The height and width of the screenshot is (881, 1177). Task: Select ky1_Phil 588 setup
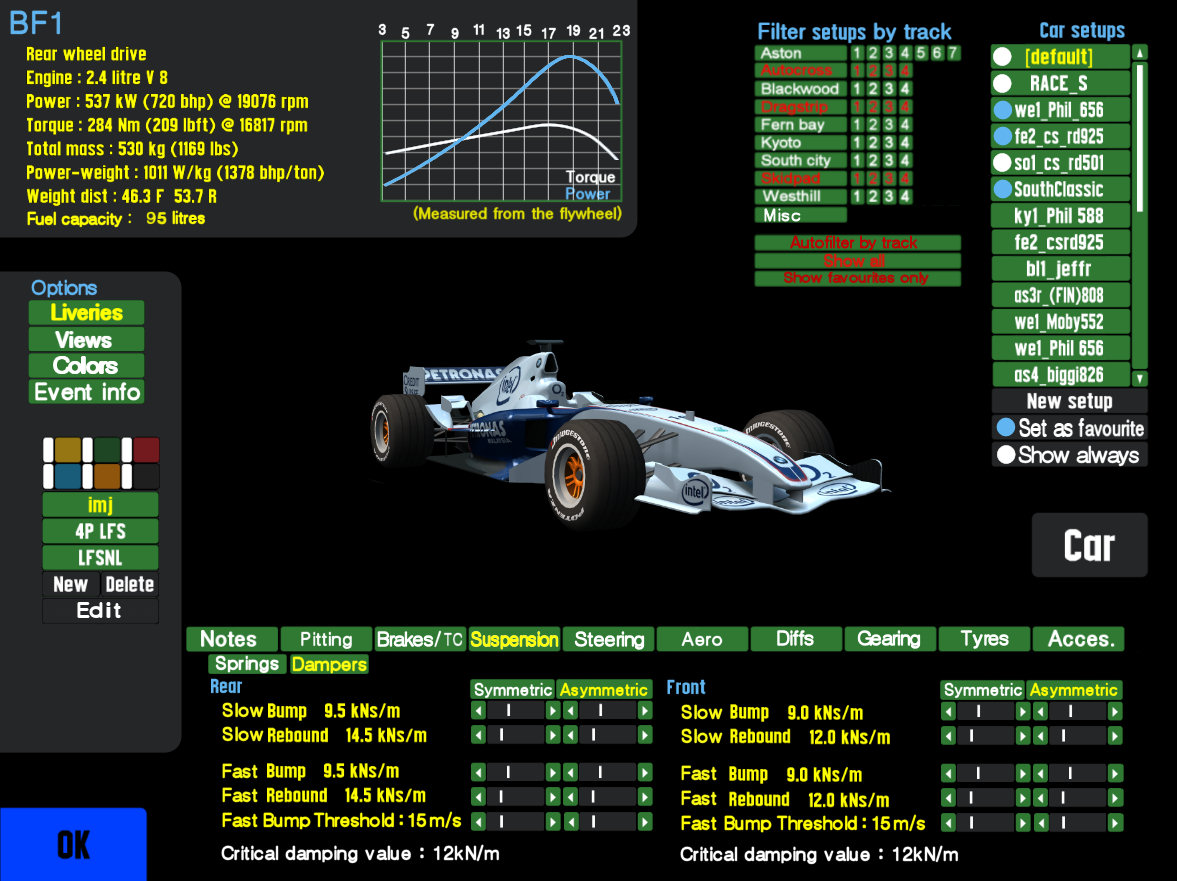coord(1061,215)
